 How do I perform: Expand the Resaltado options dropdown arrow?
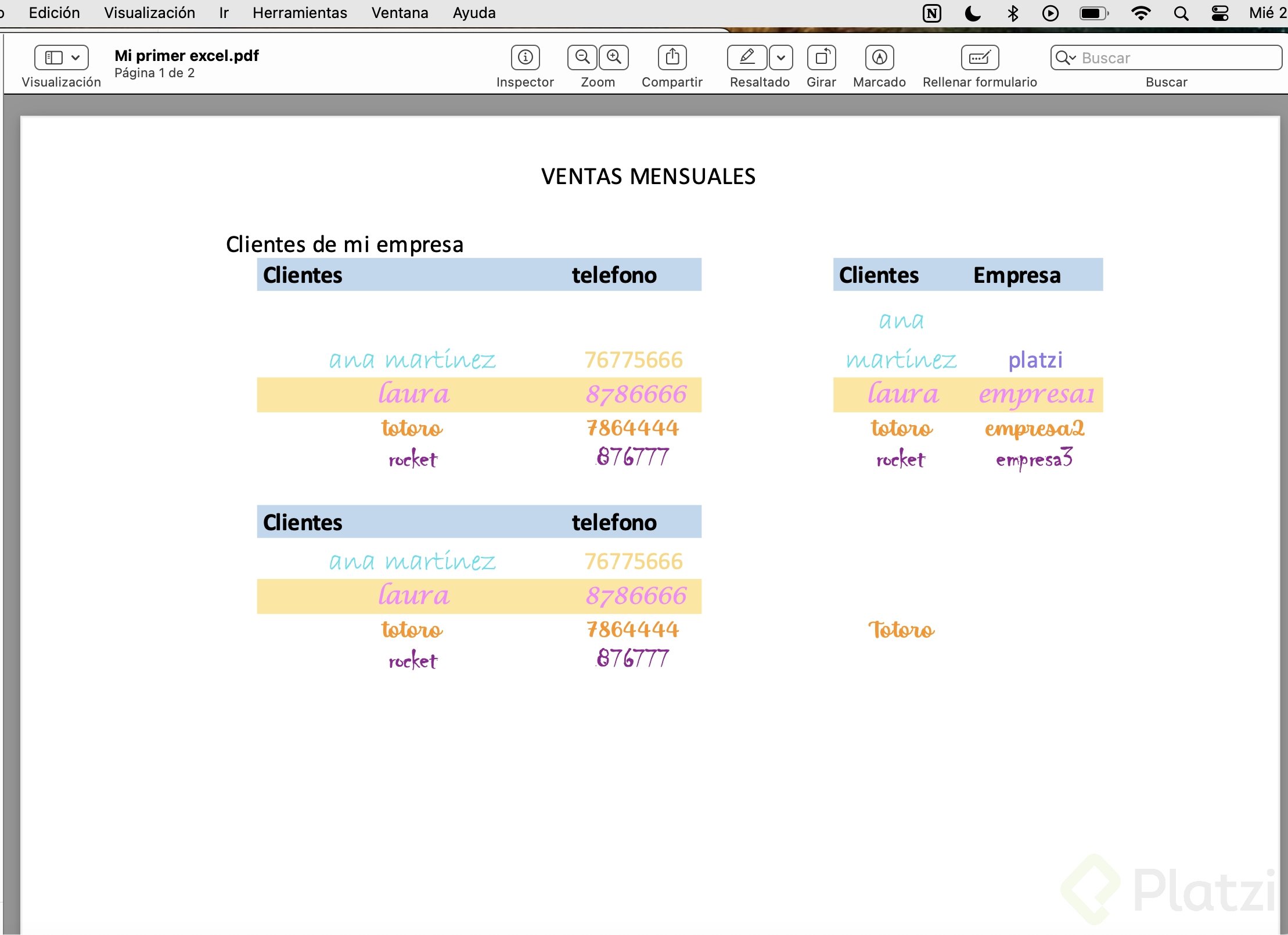pyautogui.click(x=781, y=57)
